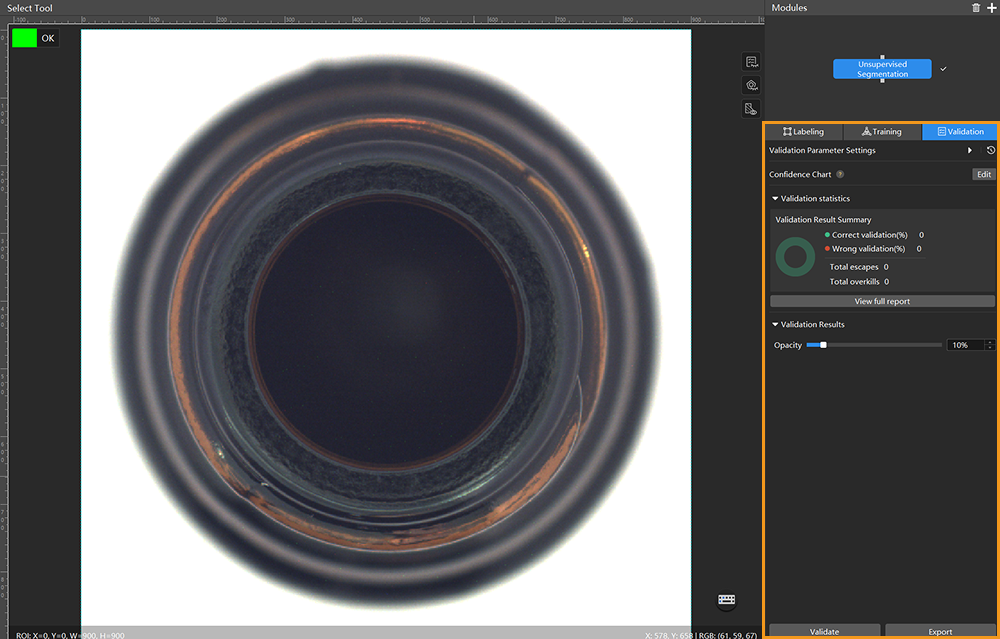Image resolution: width=1000 pixels, height=639 pixels.
Task: Collapse the Validation statistics section
Action: click(x=775, y=198)
